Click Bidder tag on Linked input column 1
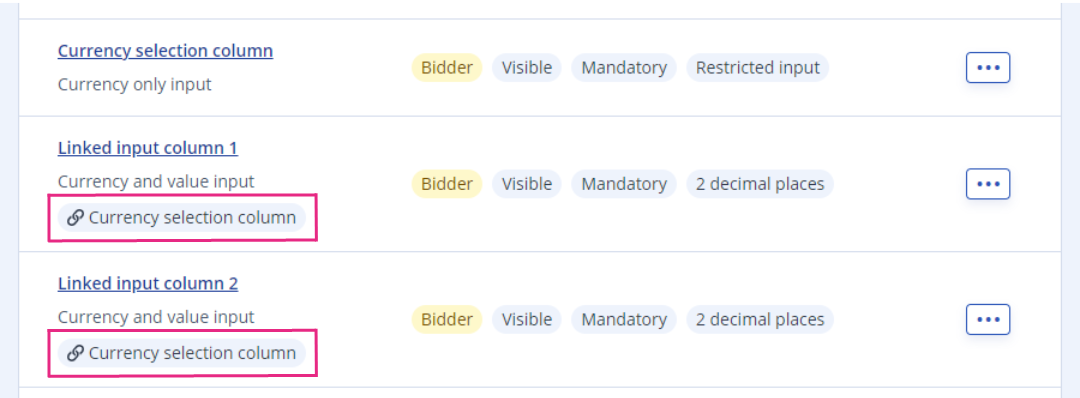Screen dimensions: 1080x398 click(447, 184)
